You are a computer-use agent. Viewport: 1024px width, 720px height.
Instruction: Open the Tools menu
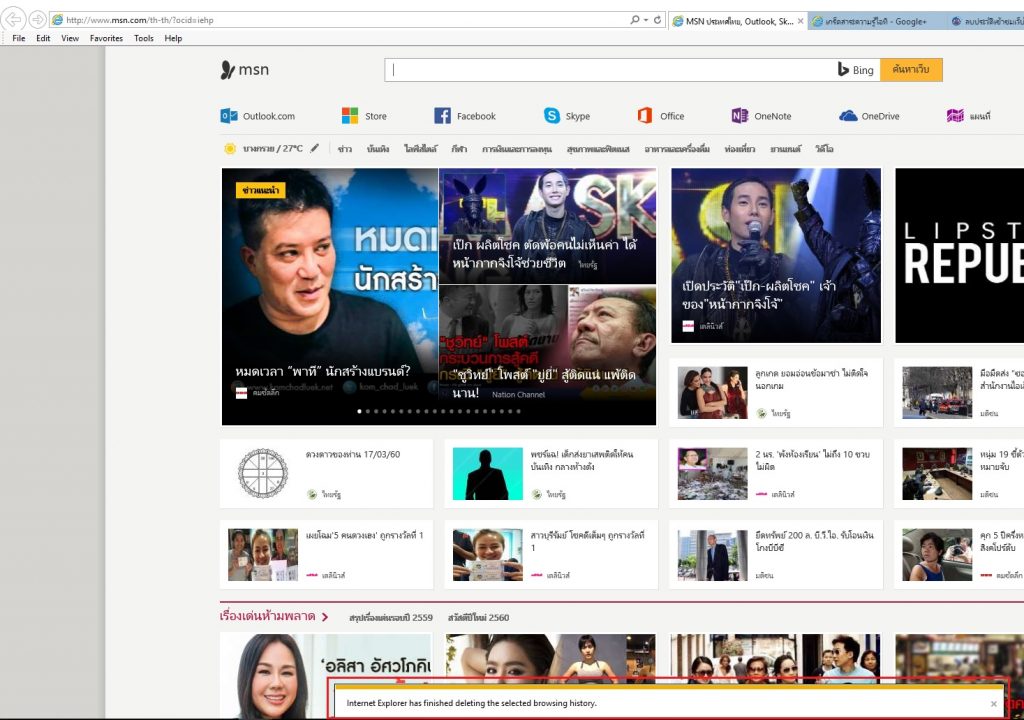coord(143,38)
